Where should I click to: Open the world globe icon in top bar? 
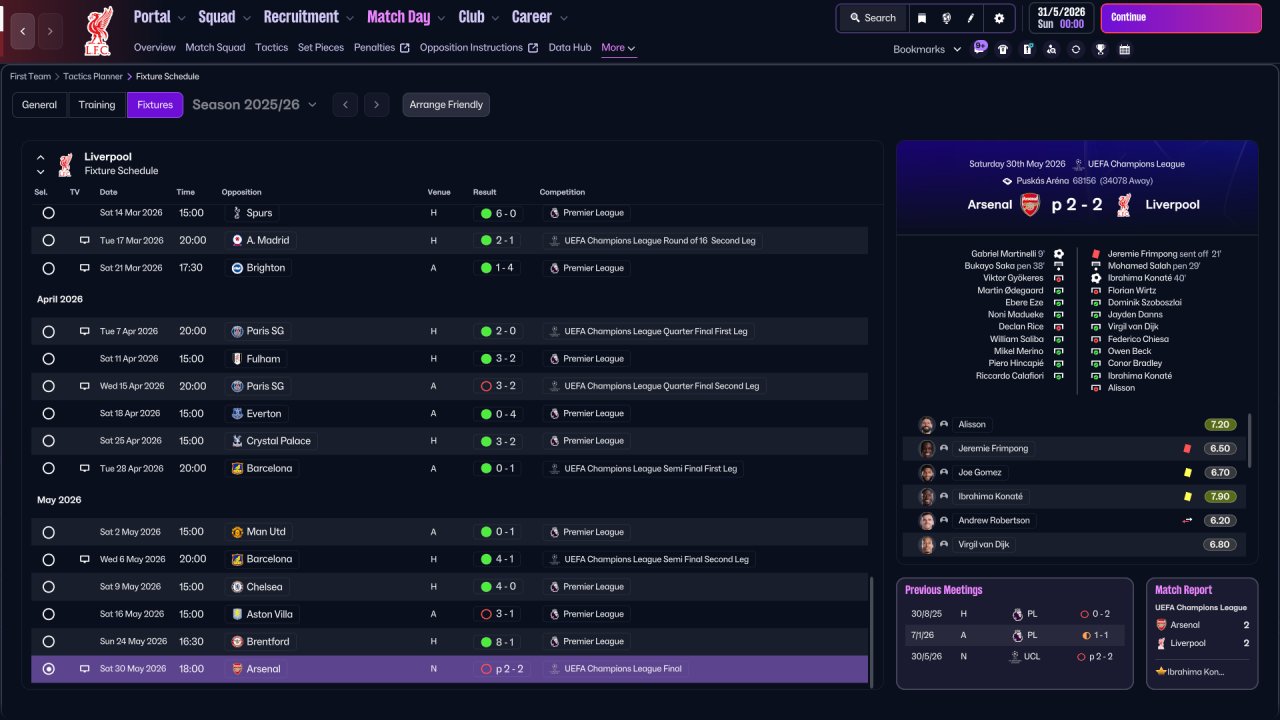pyautogui.click(x=946, y=18)
